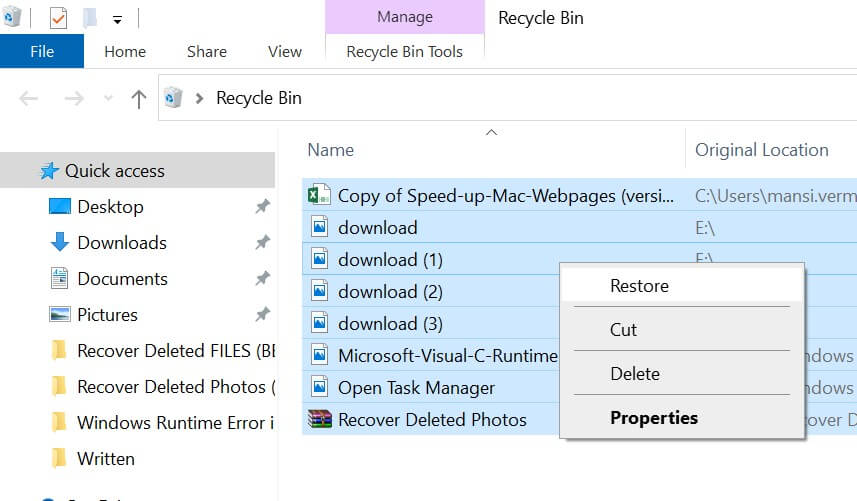The image size is (857, 501).
Task: Click the Back navigation arrow
Action: [x=28, y=98]
